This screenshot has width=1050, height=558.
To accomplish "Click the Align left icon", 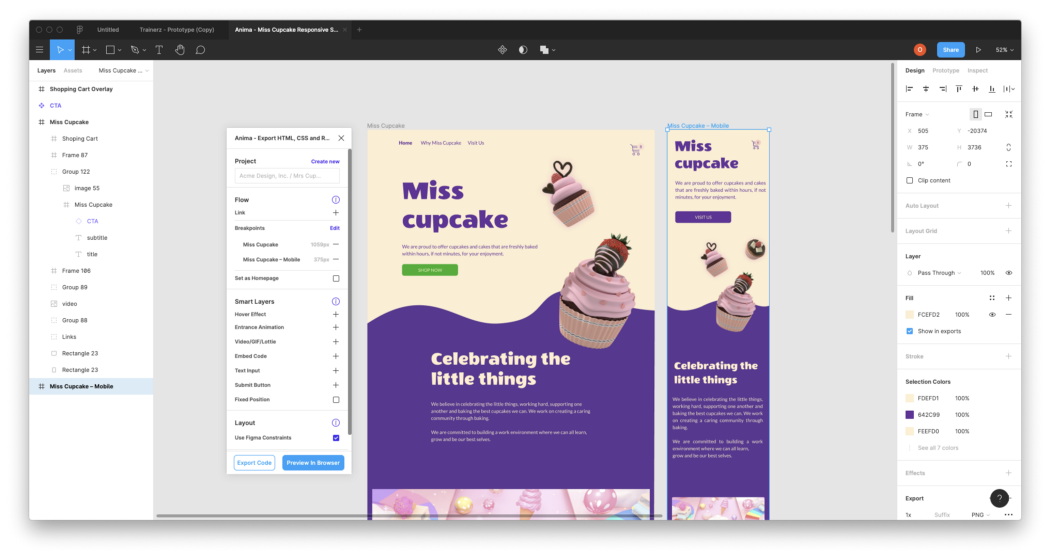I will 909,88.
